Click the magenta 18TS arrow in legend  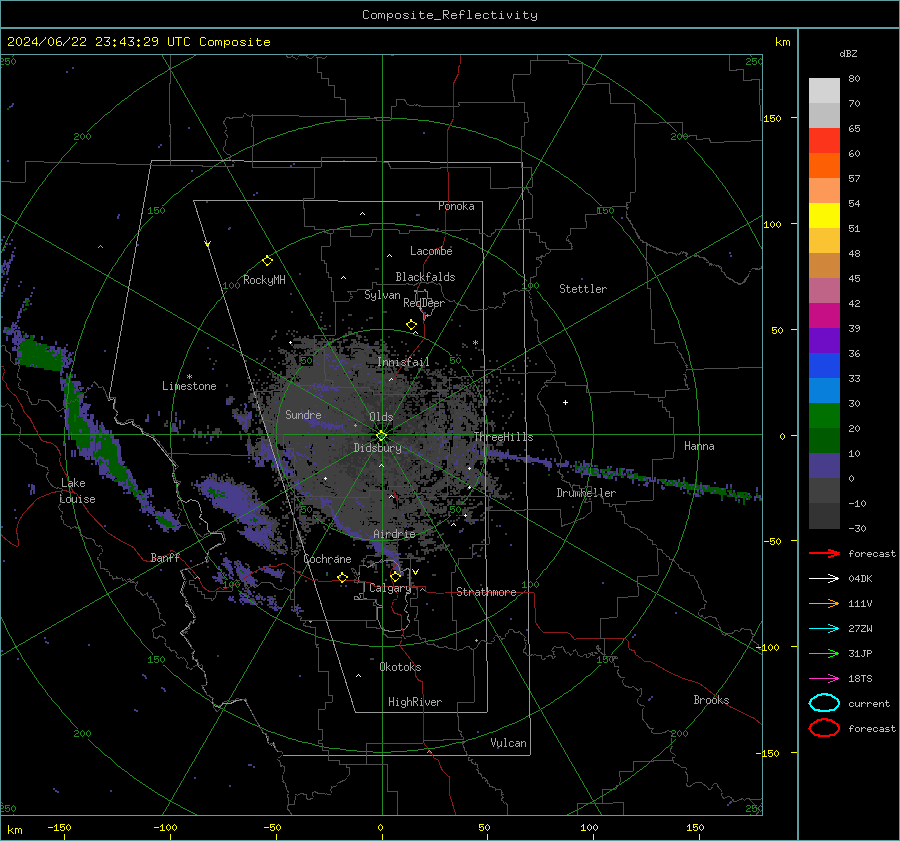[x=824, y=679]
